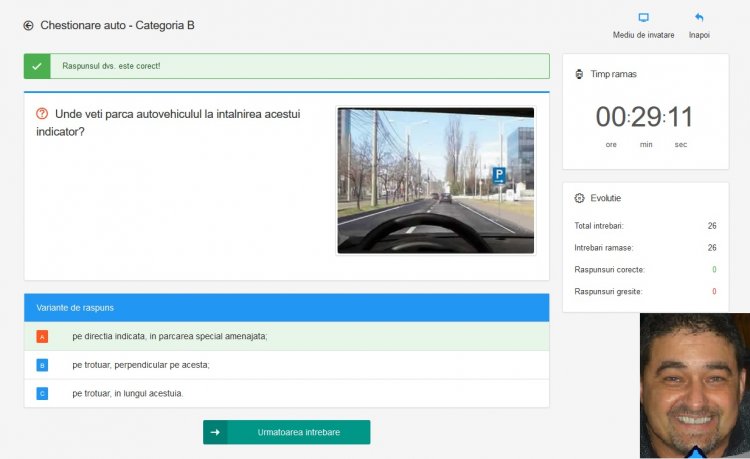
Task: Click the stopwatch icon beside Timp ramas
Action: [579, 74]
